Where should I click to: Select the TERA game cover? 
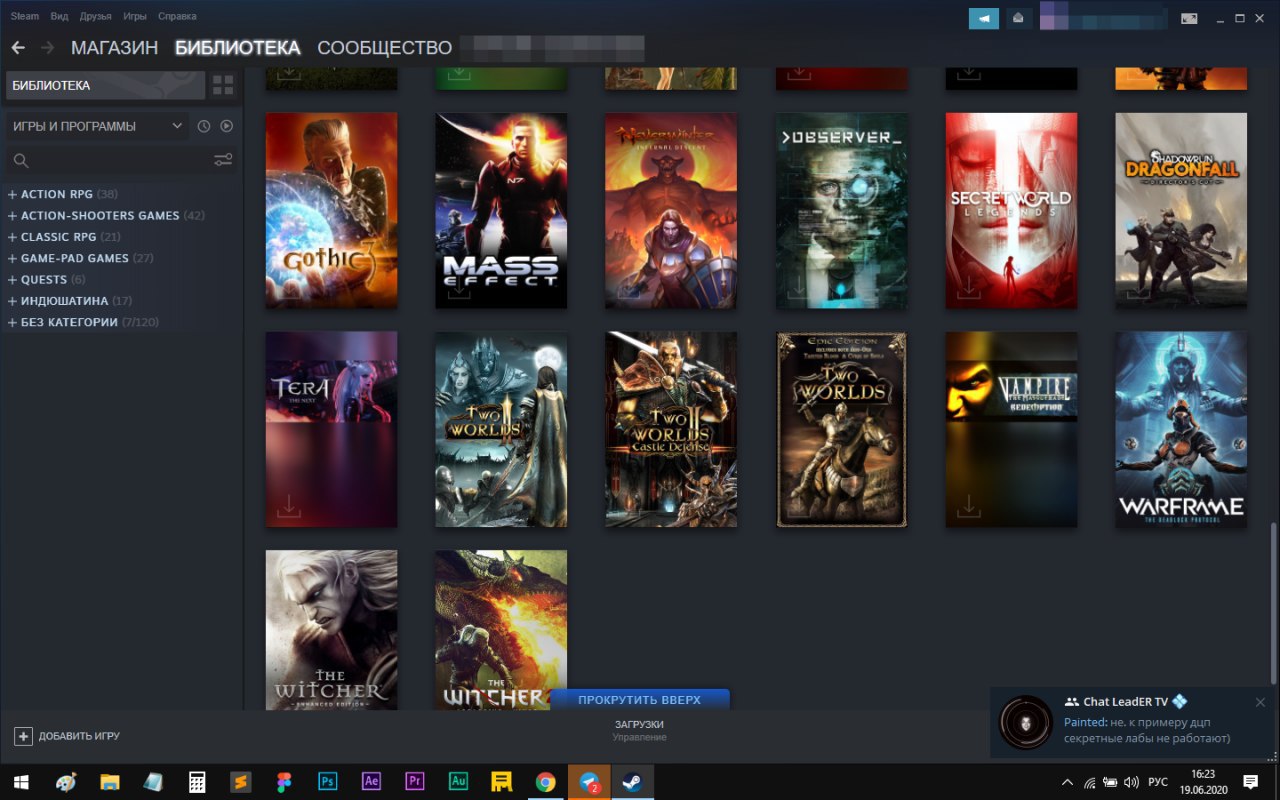point(331,429)
